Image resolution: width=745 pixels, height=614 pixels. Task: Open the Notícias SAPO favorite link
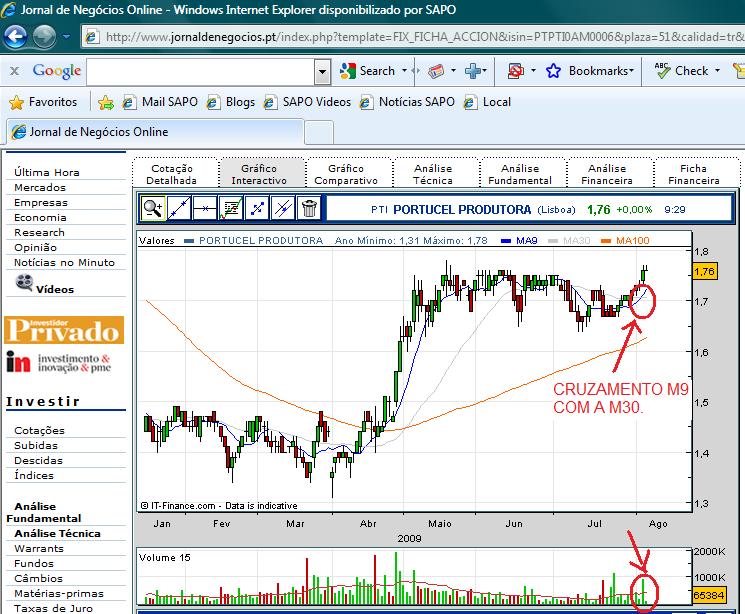pyautogui.click(x=407, y=102)
